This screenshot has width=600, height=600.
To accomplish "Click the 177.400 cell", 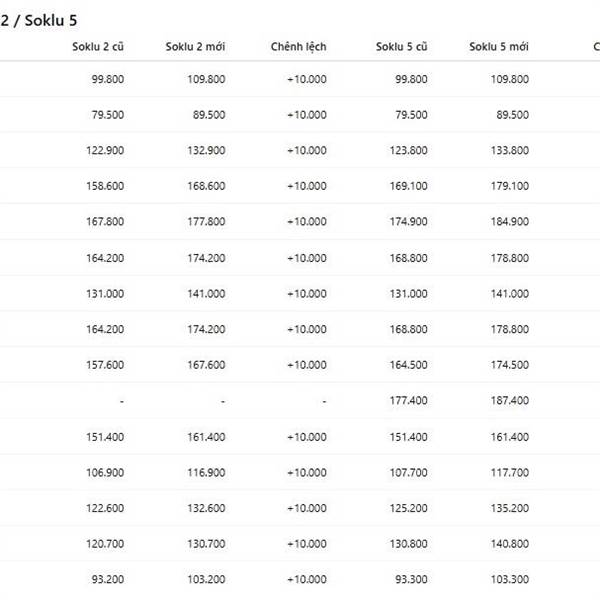I will coord(410,401).
